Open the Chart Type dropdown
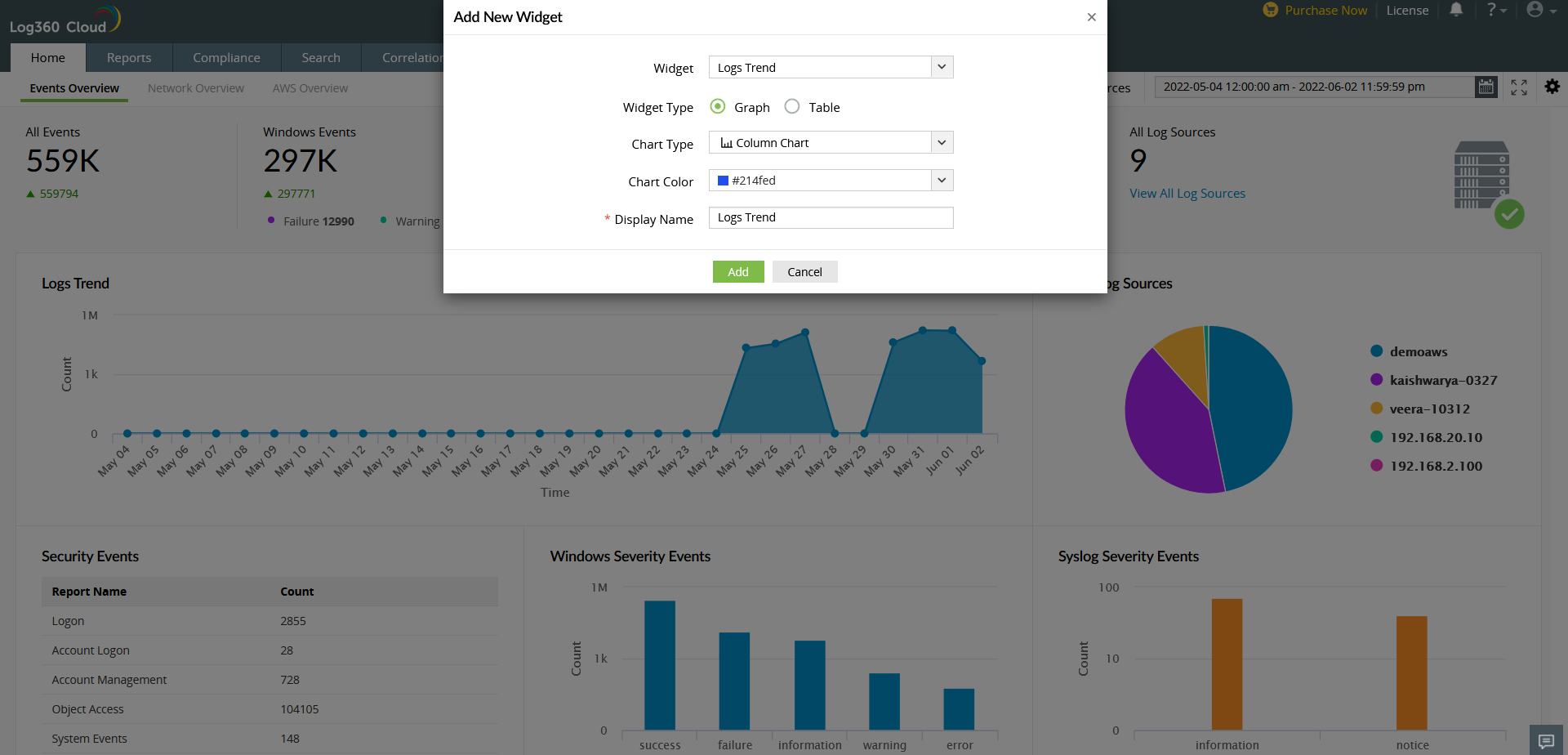 831,142
